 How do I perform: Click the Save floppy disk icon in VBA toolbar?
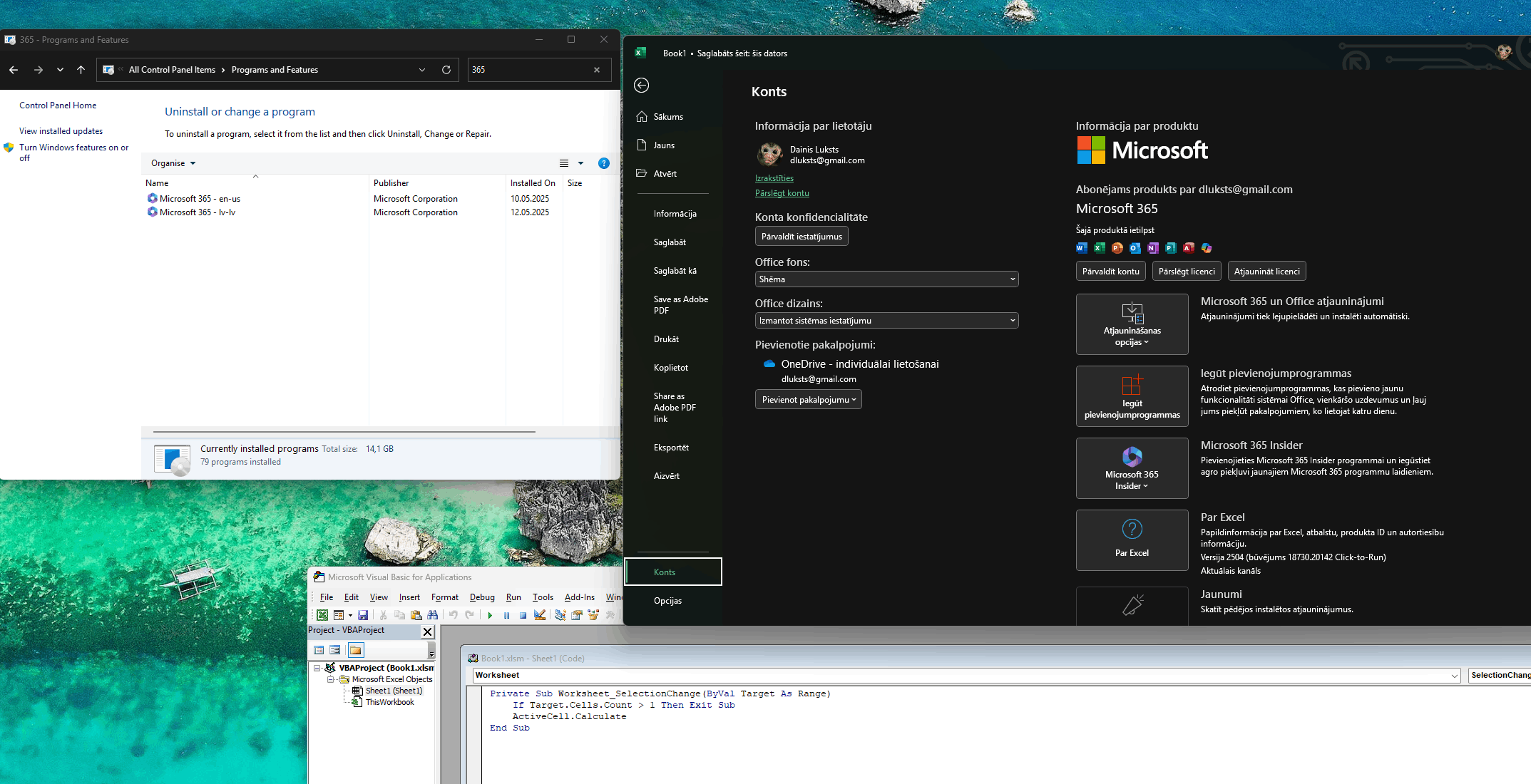tap(363, 615)
